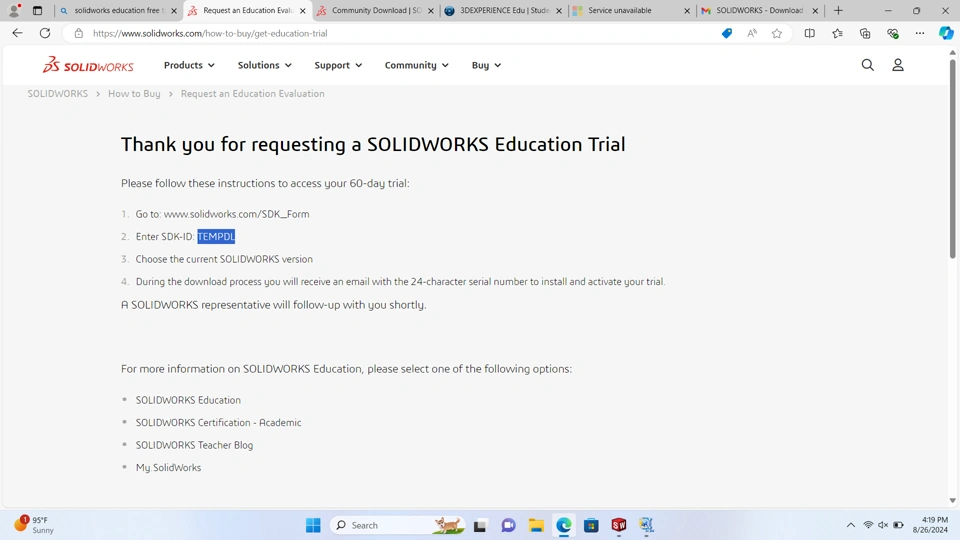This screenshot has width=960, height=540.
Task: Activate the Read aloud icon
Action: (x=752, y=33)
